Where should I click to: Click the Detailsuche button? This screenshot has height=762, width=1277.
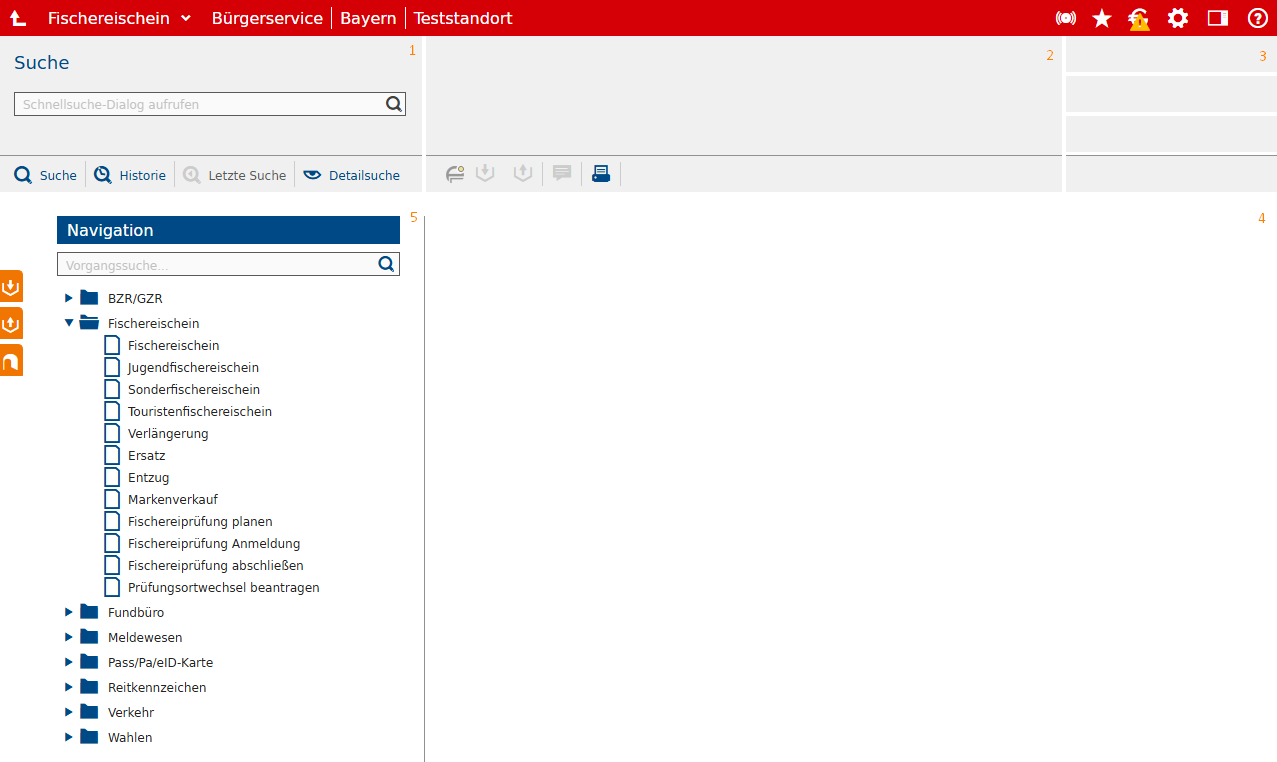click(x=352, y=175)
